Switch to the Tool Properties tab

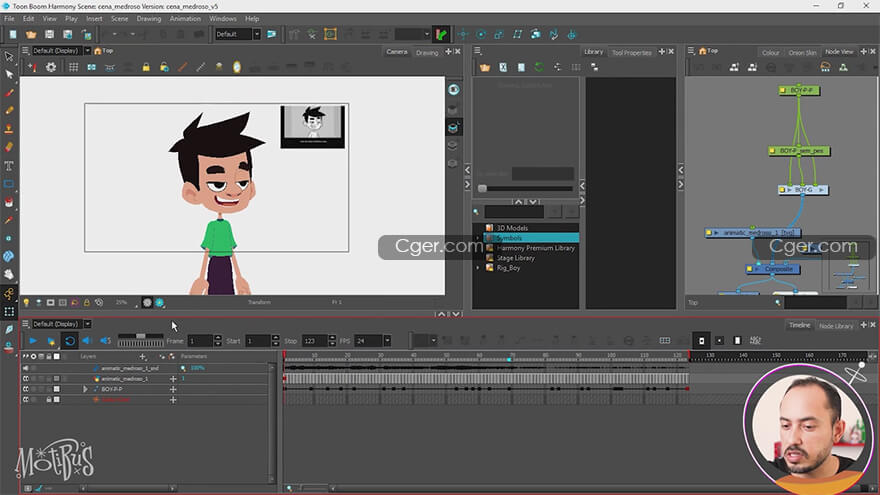coord(631,53)
